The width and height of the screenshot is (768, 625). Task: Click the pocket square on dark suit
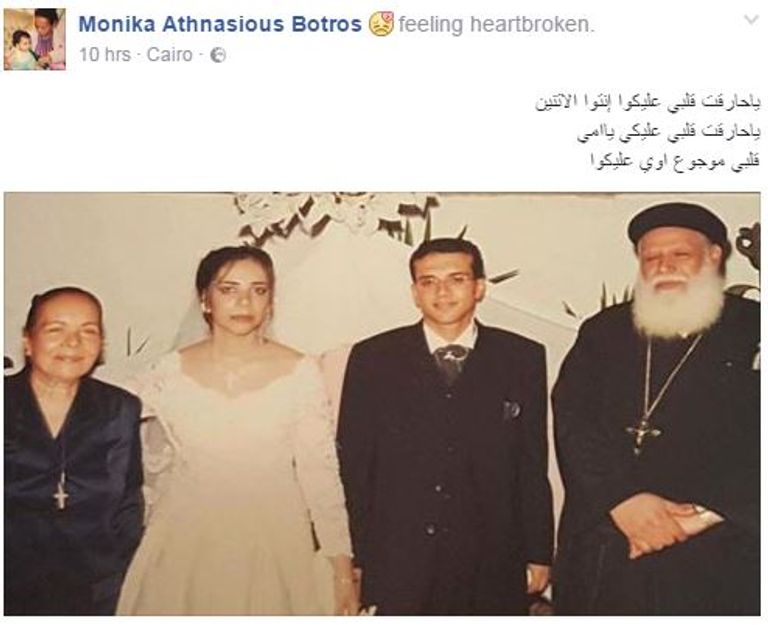[511, 410]
